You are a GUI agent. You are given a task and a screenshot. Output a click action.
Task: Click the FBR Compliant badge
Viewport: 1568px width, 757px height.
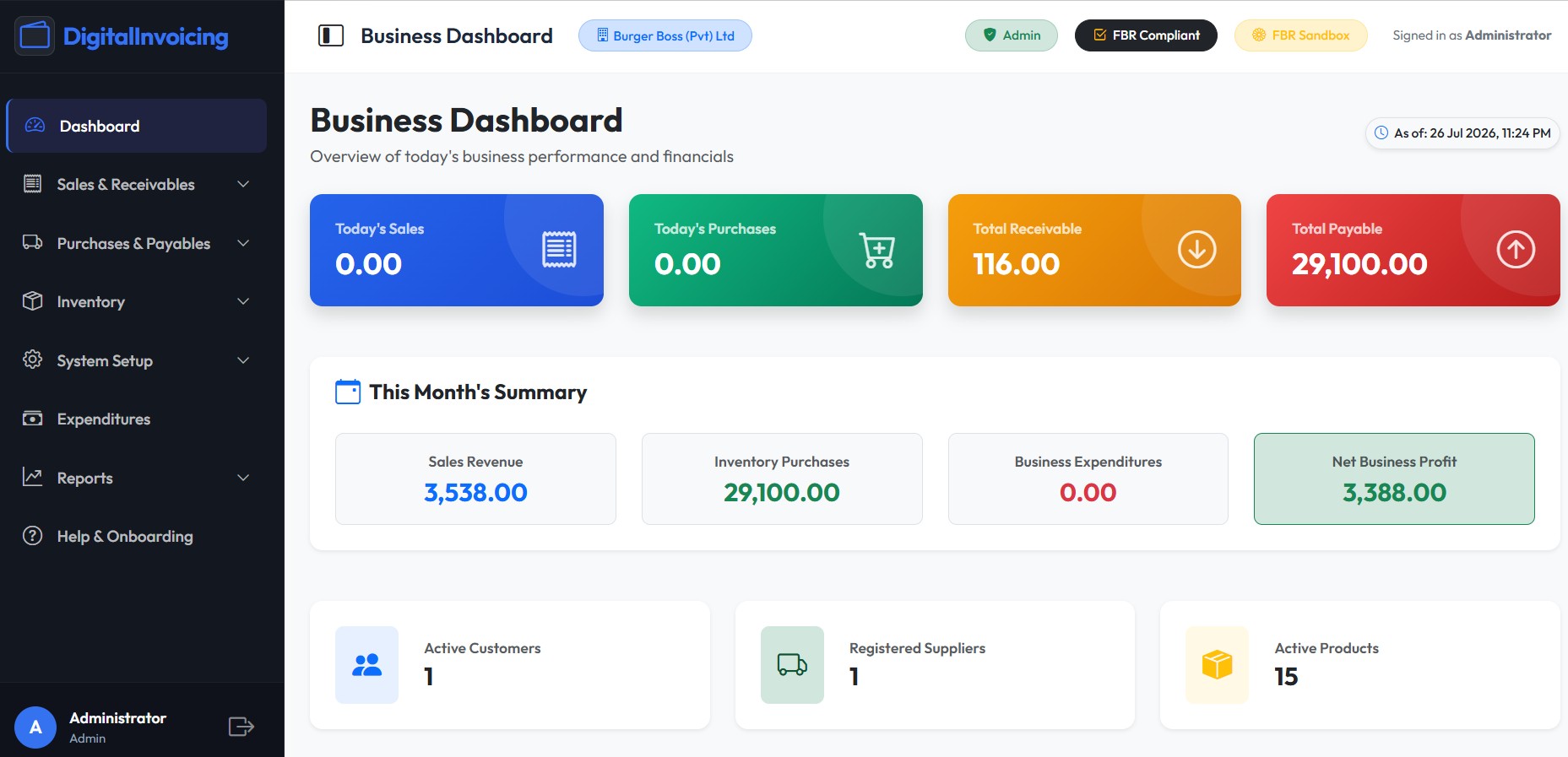(x=1146, y=35)
